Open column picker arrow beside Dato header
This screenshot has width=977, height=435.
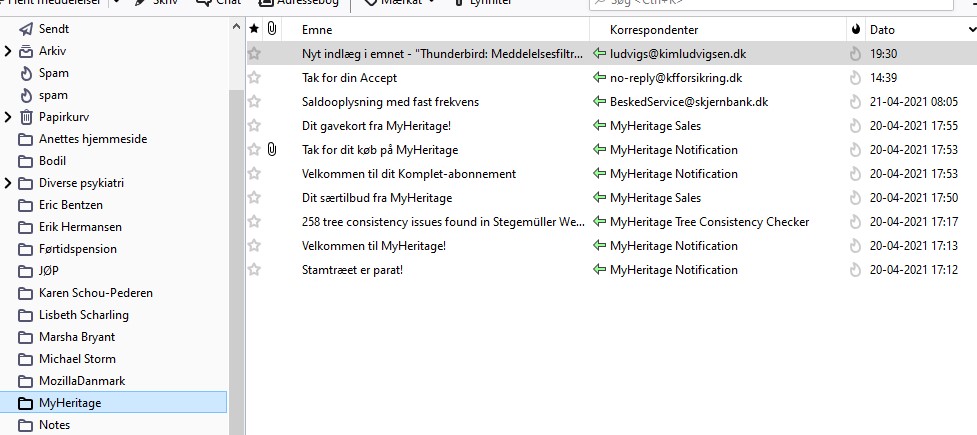(971, 29)
